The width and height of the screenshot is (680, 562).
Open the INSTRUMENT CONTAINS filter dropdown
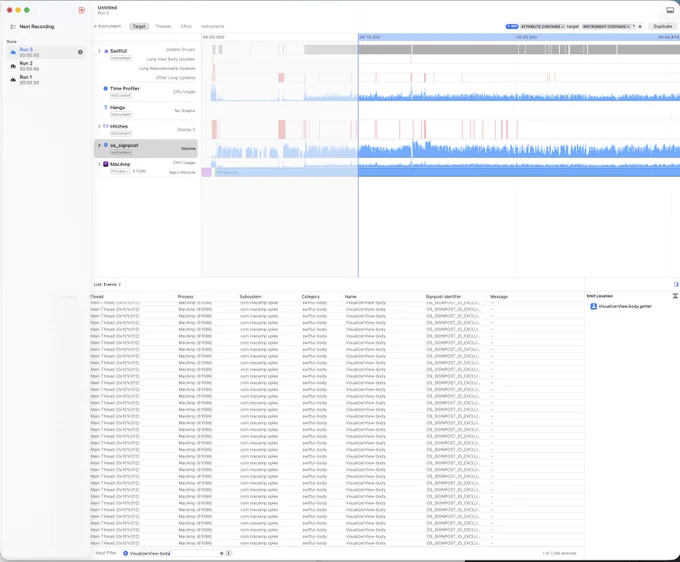point(606,26)
